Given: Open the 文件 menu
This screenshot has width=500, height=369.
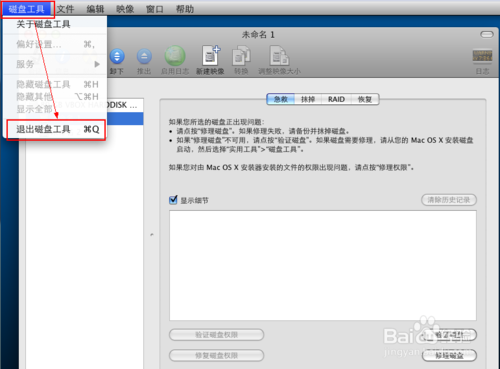Looking at the screenshot, I should pos(65,9).
